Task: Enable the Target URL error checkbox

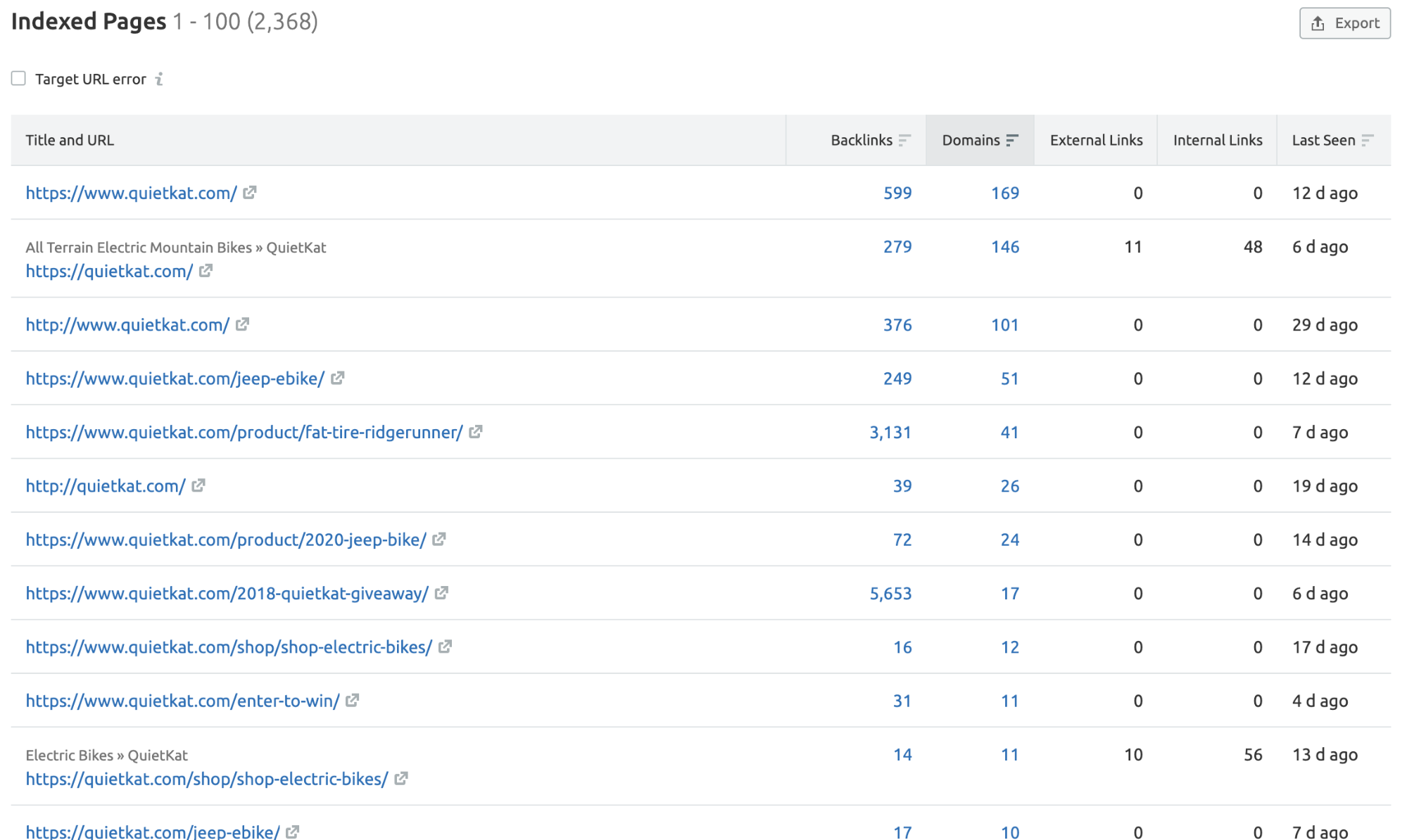Action: click(x=18, y=78)
